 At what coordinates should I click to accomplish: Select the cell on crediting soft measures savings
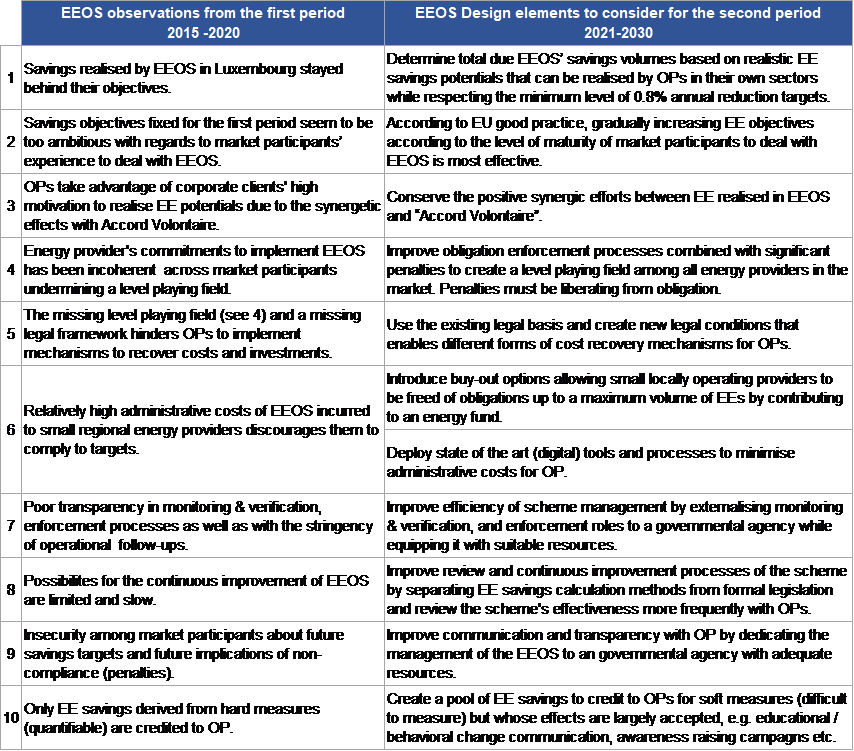tap(619, 717)
